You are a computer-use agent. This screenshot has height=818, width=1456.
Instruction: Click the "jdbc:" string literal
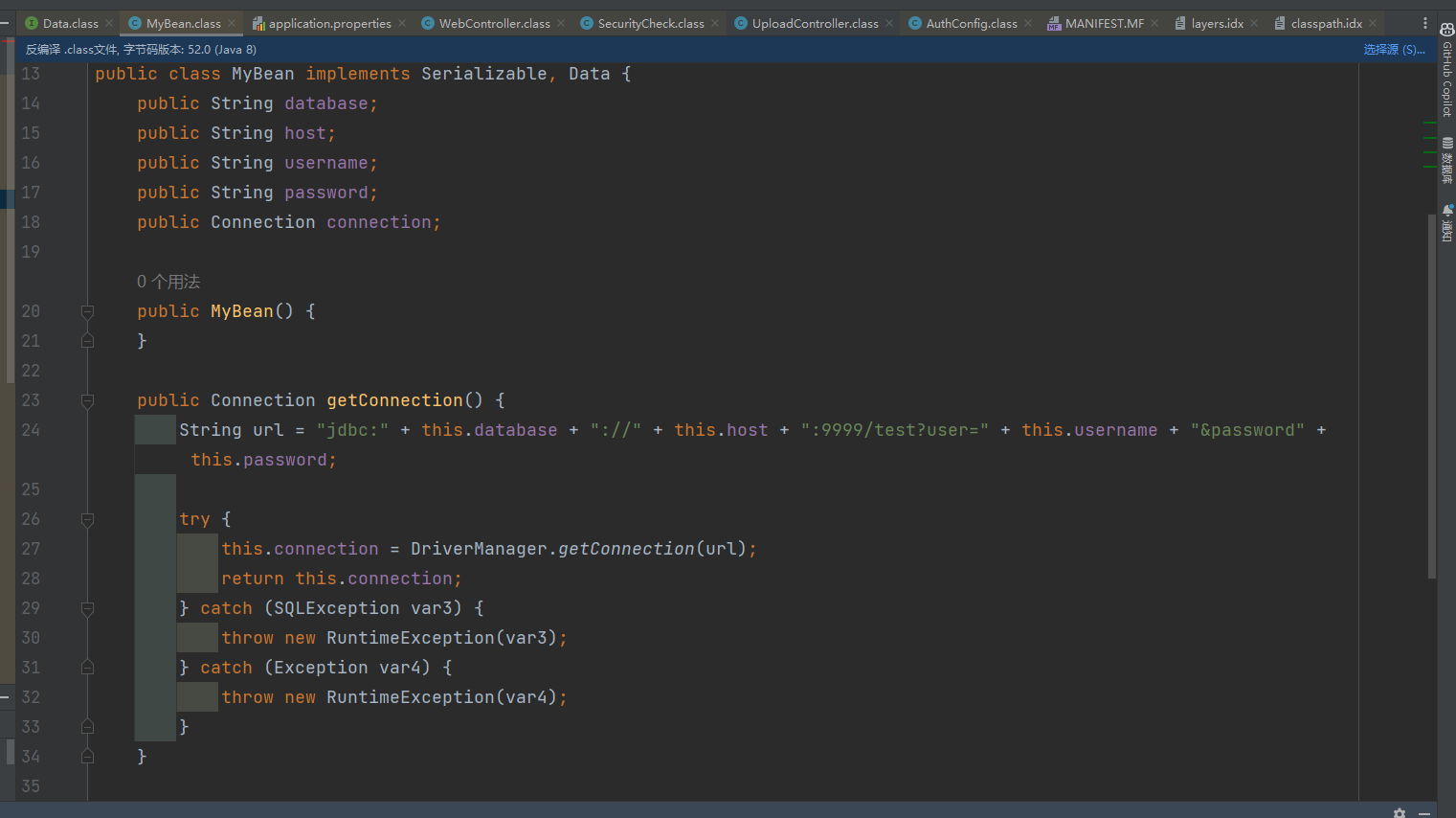tap(353, 430)
